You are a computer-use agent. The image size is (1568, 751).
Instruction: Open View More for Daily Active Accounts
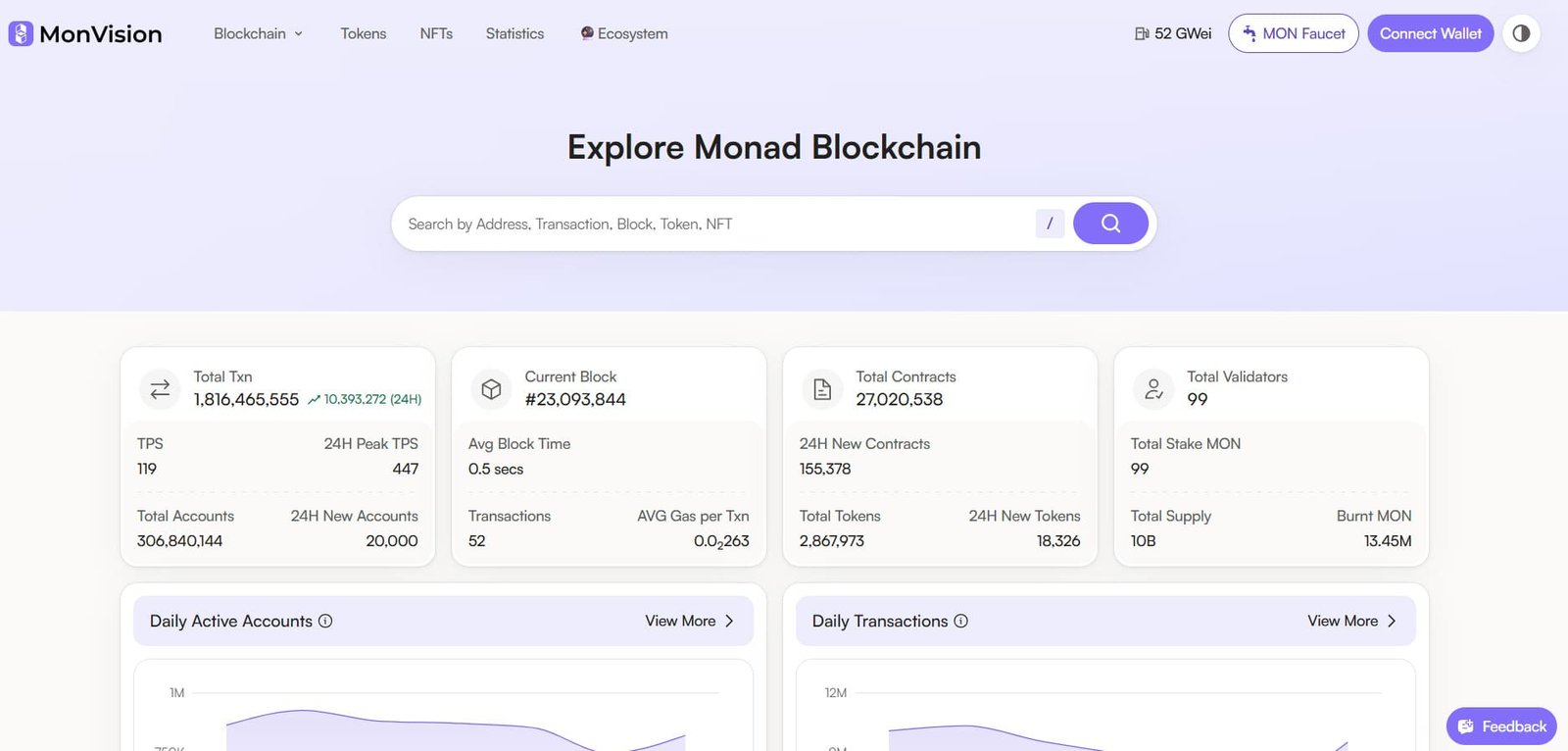point(689,621)
